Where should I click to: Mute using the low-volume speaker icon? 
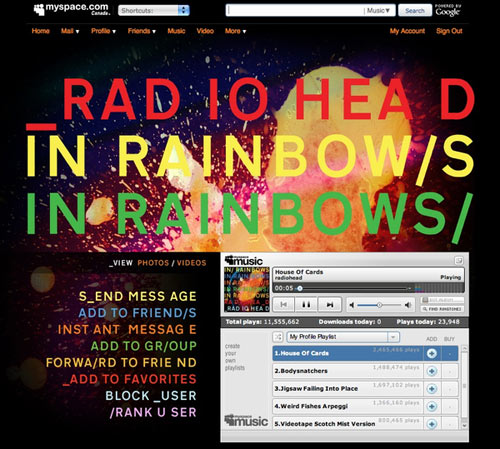click(352, 305)
